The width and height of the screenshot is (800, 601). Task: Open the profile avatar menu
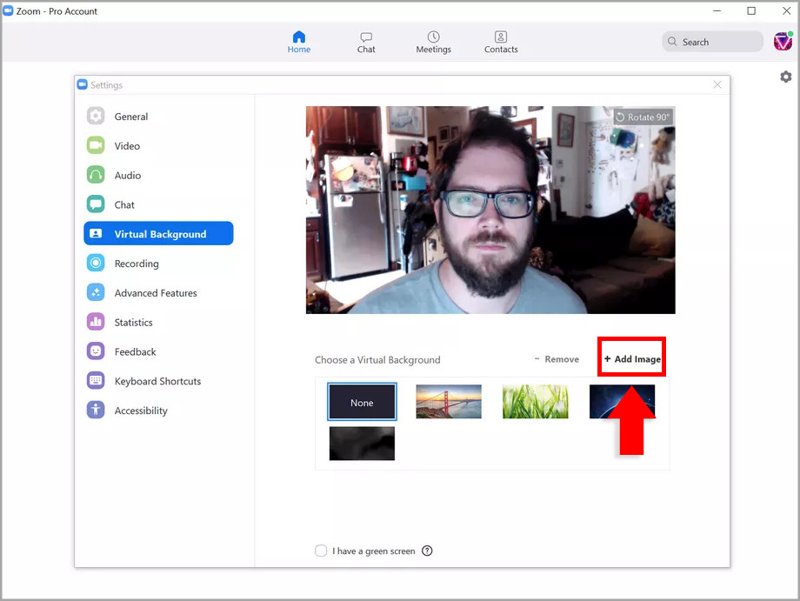783,41
